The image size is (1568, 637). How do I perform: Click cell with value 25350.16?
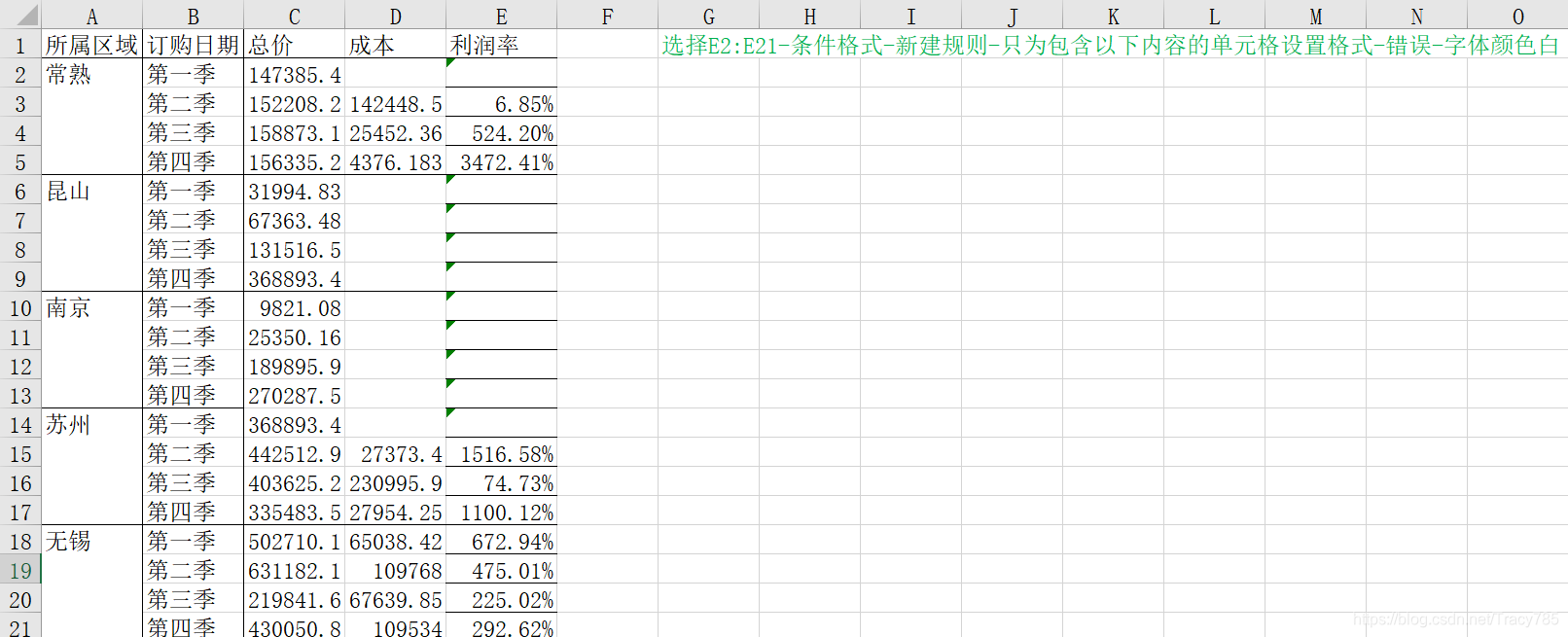pyautogui.click(x=294, y=336)
